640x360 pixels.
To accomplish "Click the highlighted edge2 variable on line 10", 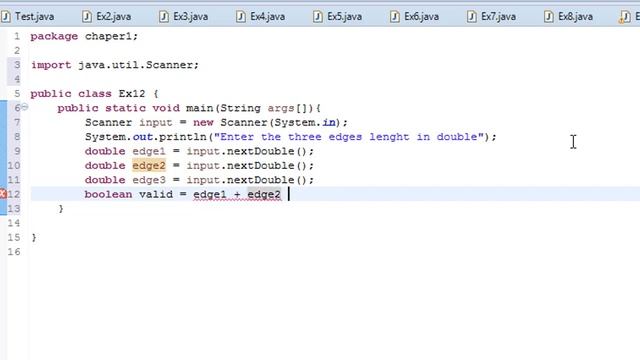I will coord(149,165).
